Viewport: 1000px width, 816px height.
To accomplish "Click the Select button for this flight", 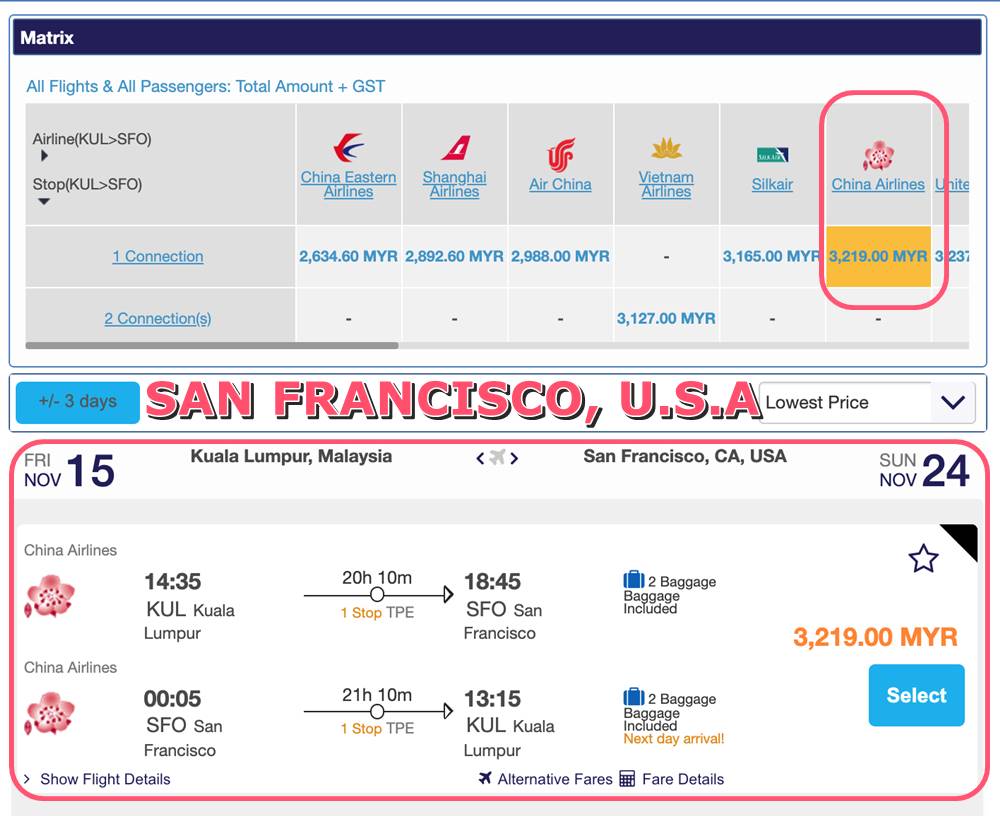I will (916, 695).
